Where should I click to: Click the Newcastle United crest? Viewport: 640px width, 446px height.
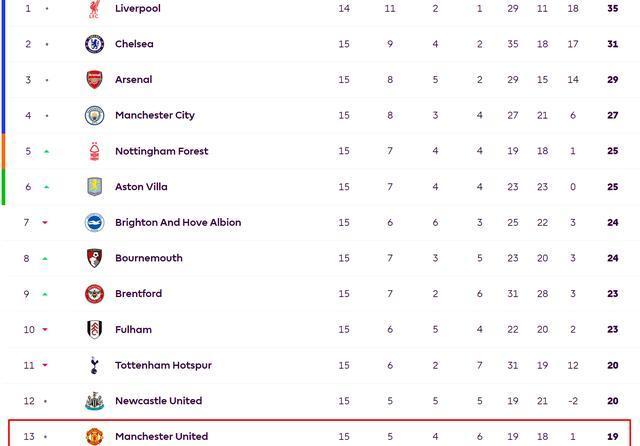click(x=94, y=401)
